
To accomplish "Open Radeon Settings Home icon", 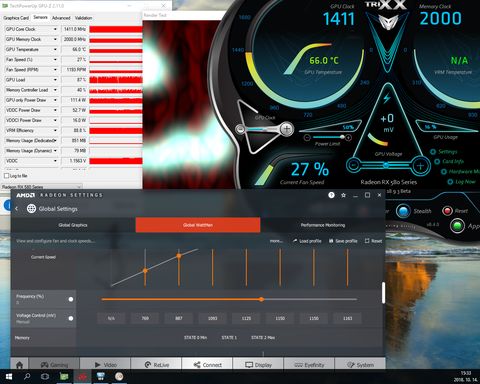I will click(19, 365).
